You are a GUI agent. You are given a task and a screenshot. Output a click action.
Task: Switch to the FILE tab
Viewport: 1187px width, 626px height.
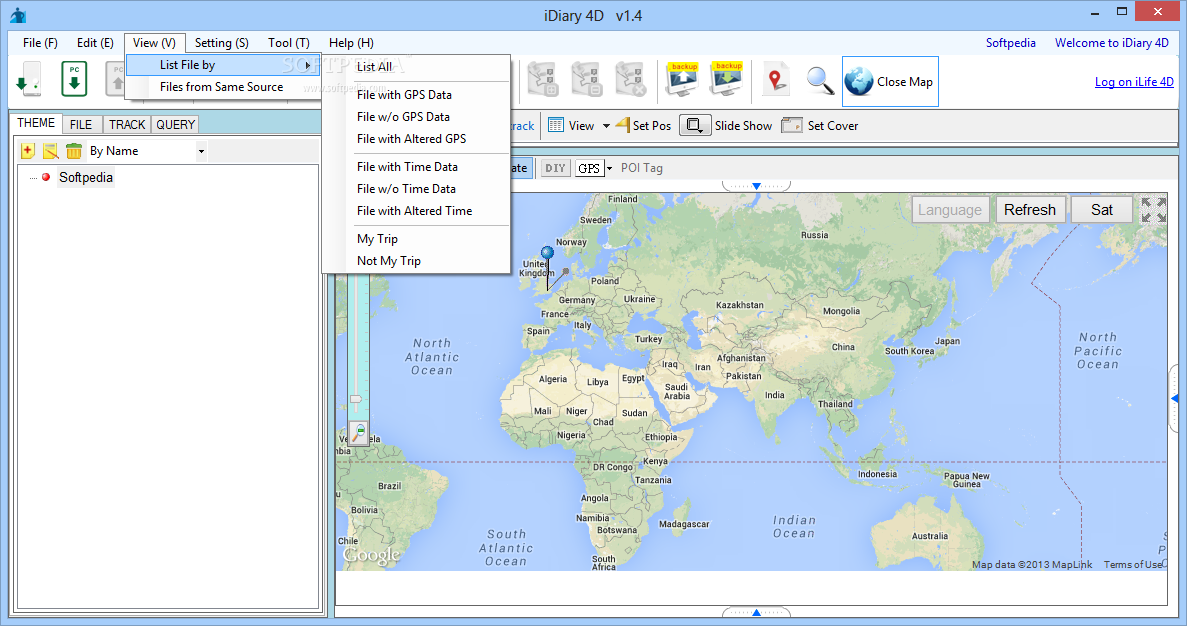(x=81, y=125)
